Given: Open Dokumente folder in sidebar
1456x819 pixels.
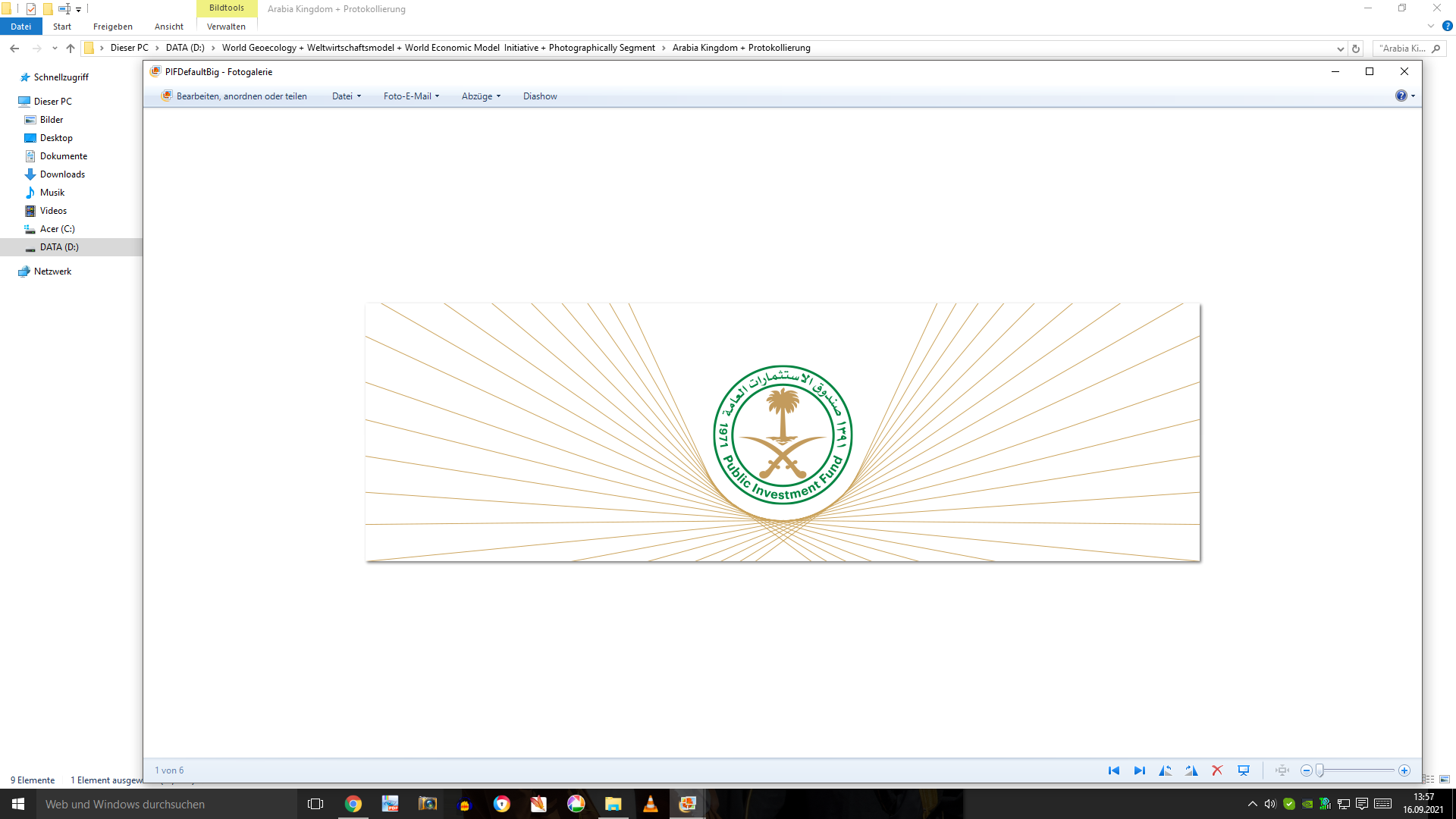Looking at the screenshot, I should tap(64, 156).
